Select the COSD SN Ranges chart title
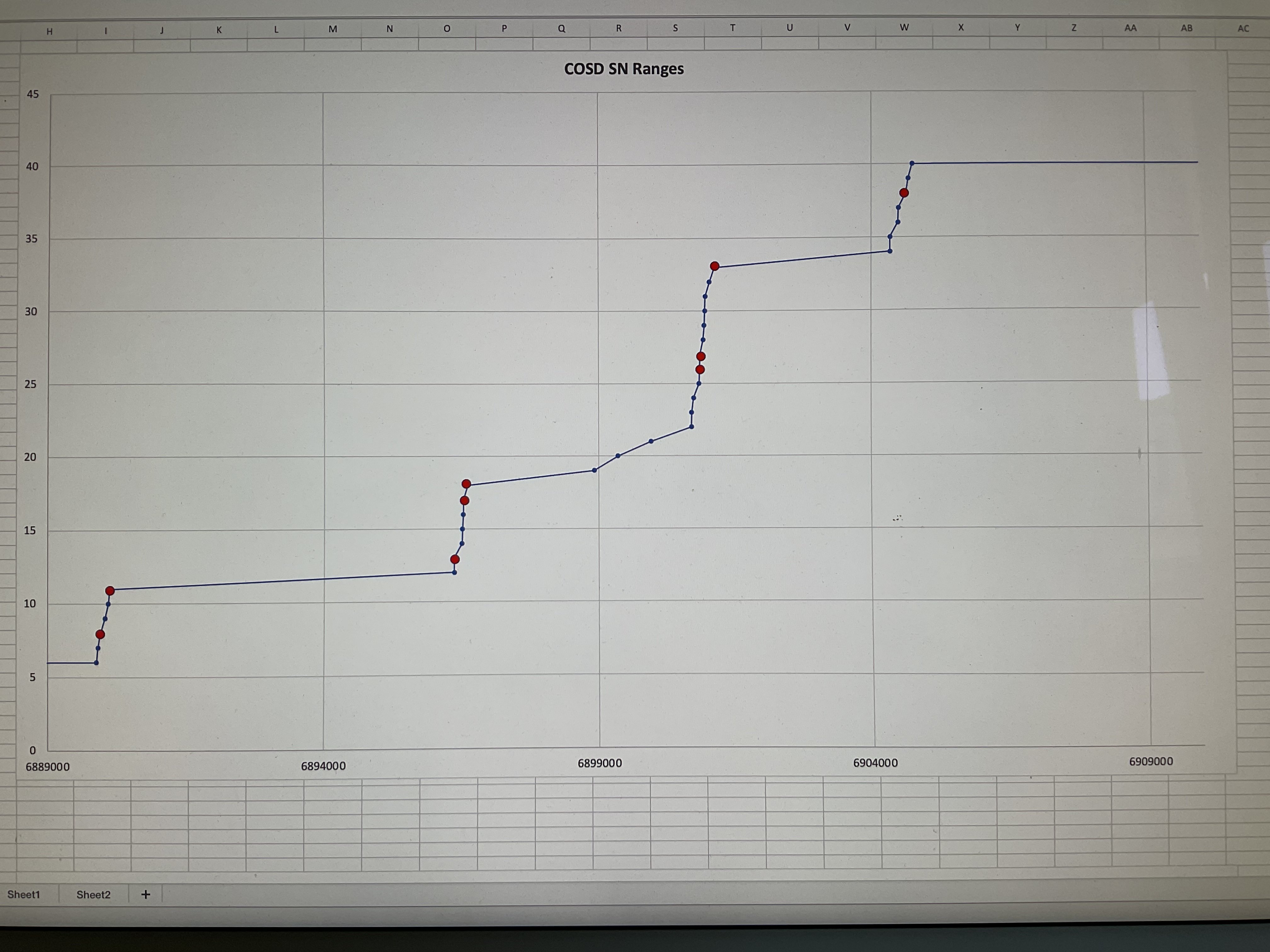The width and height of the screenshot is (1270, 952). coord(624,69)
